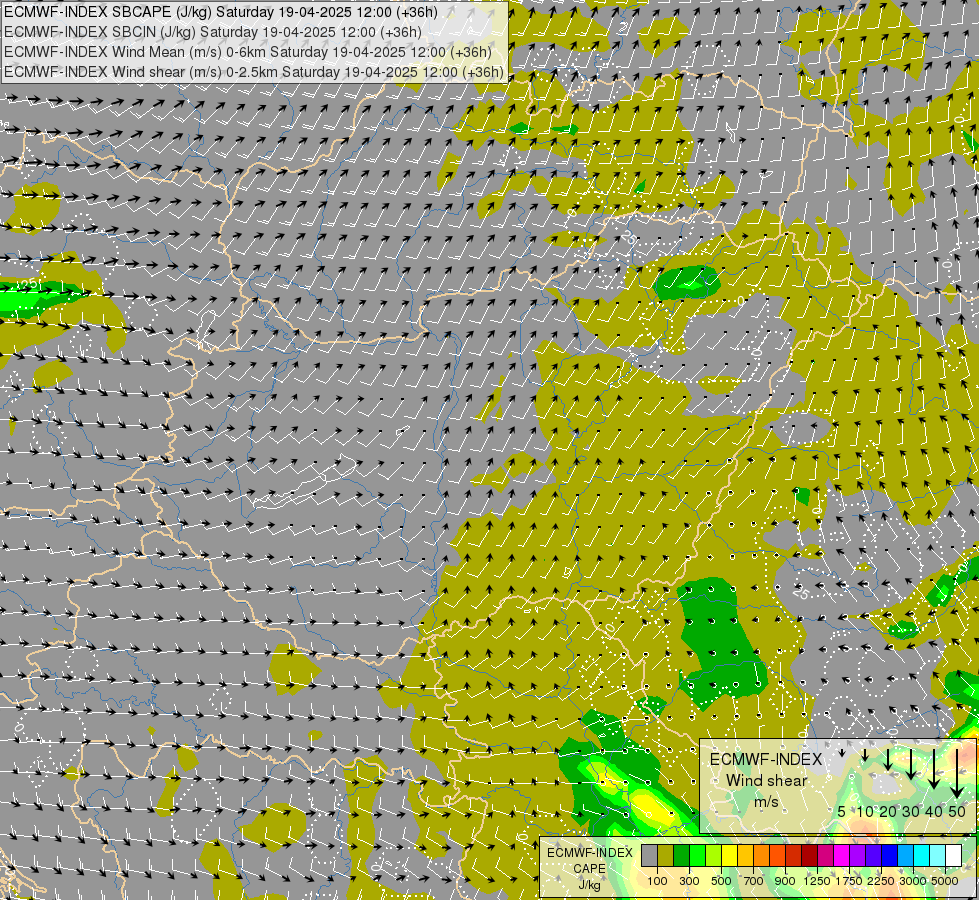Click the SBCIN (J/kg) title line

click(x=212, y=32)
